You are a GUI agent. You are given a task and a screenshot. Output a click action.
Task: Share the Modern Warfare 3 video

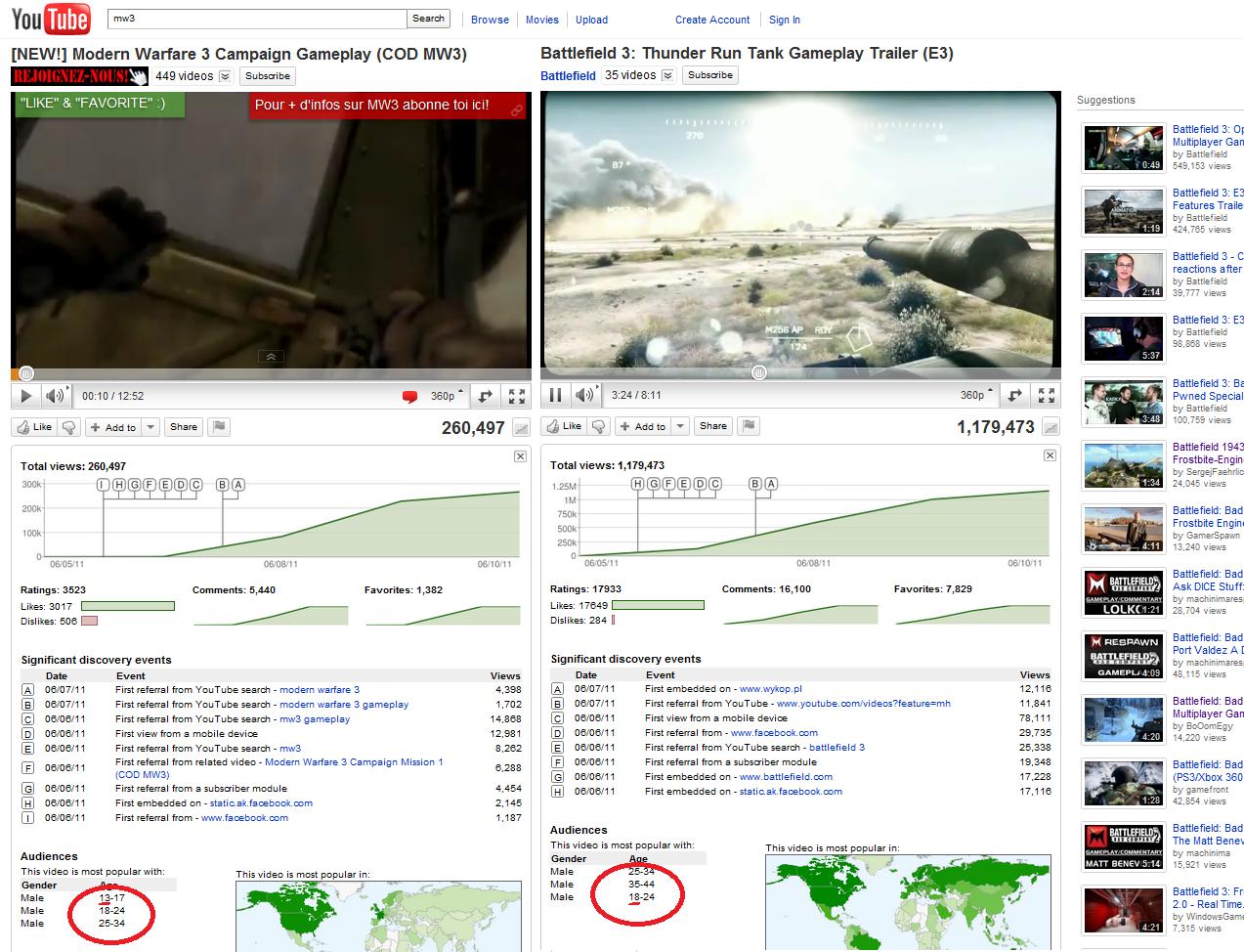pyautogui.click(x=183, y=427)
